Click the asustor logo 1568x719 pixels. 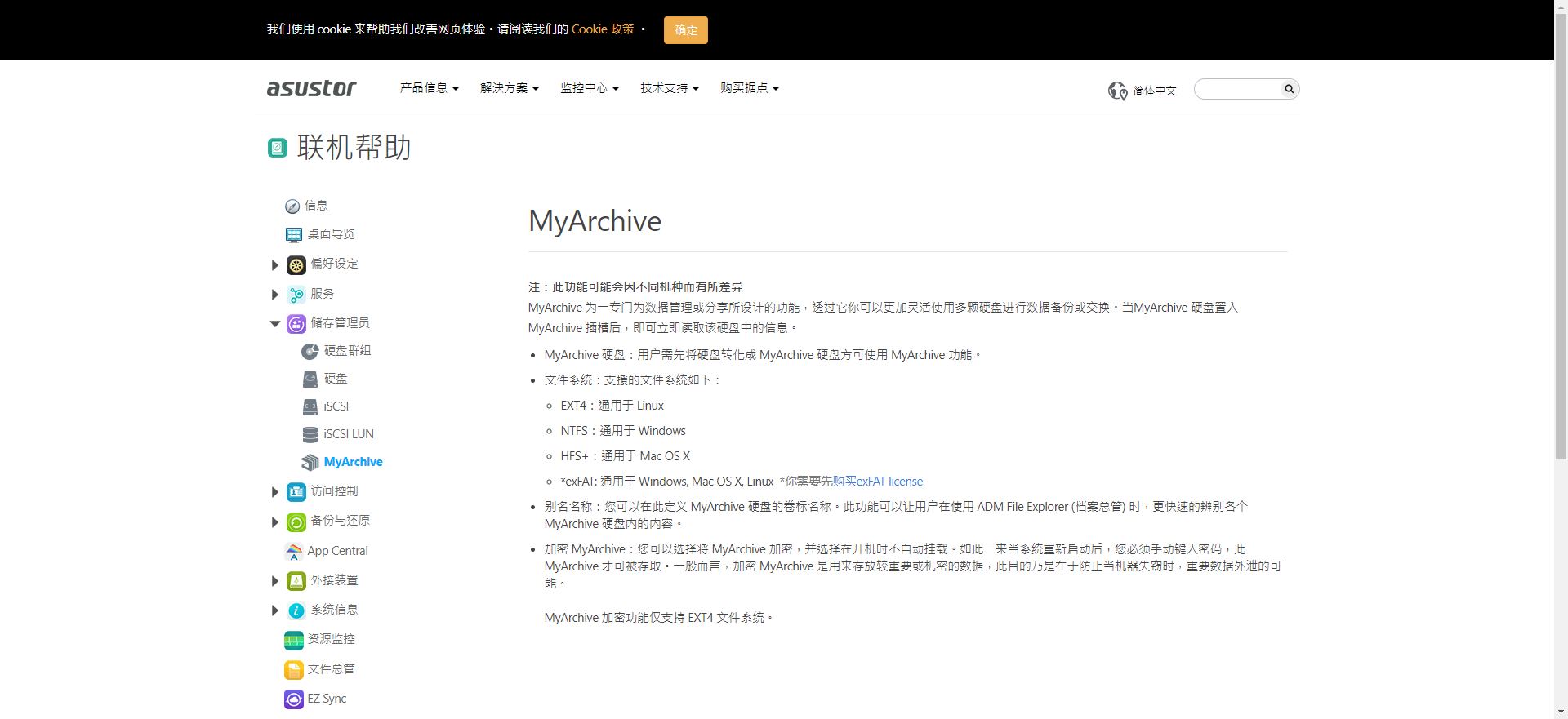(x=312, y=88)
